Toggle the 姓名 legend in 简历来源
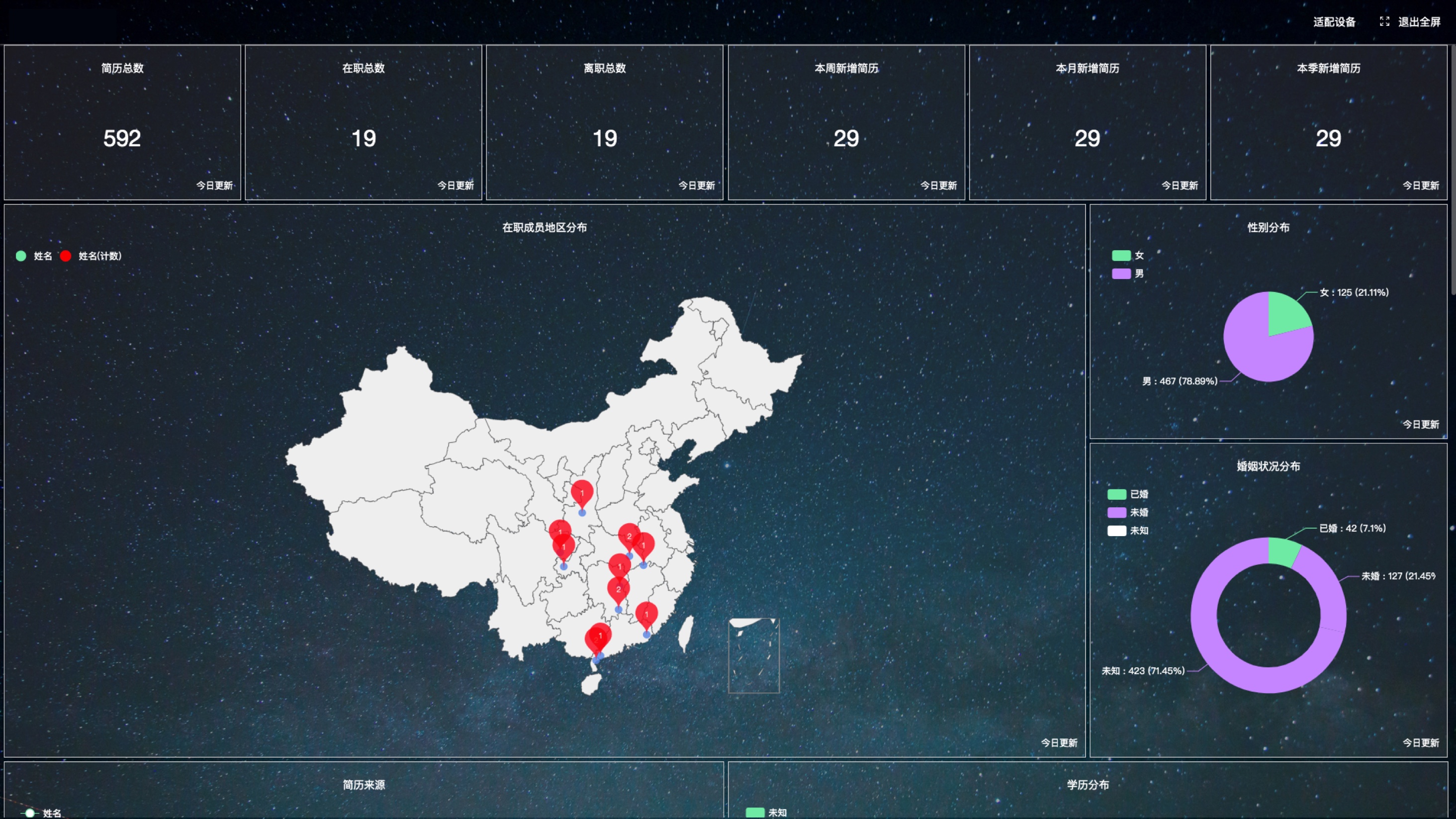 [41, 813]
